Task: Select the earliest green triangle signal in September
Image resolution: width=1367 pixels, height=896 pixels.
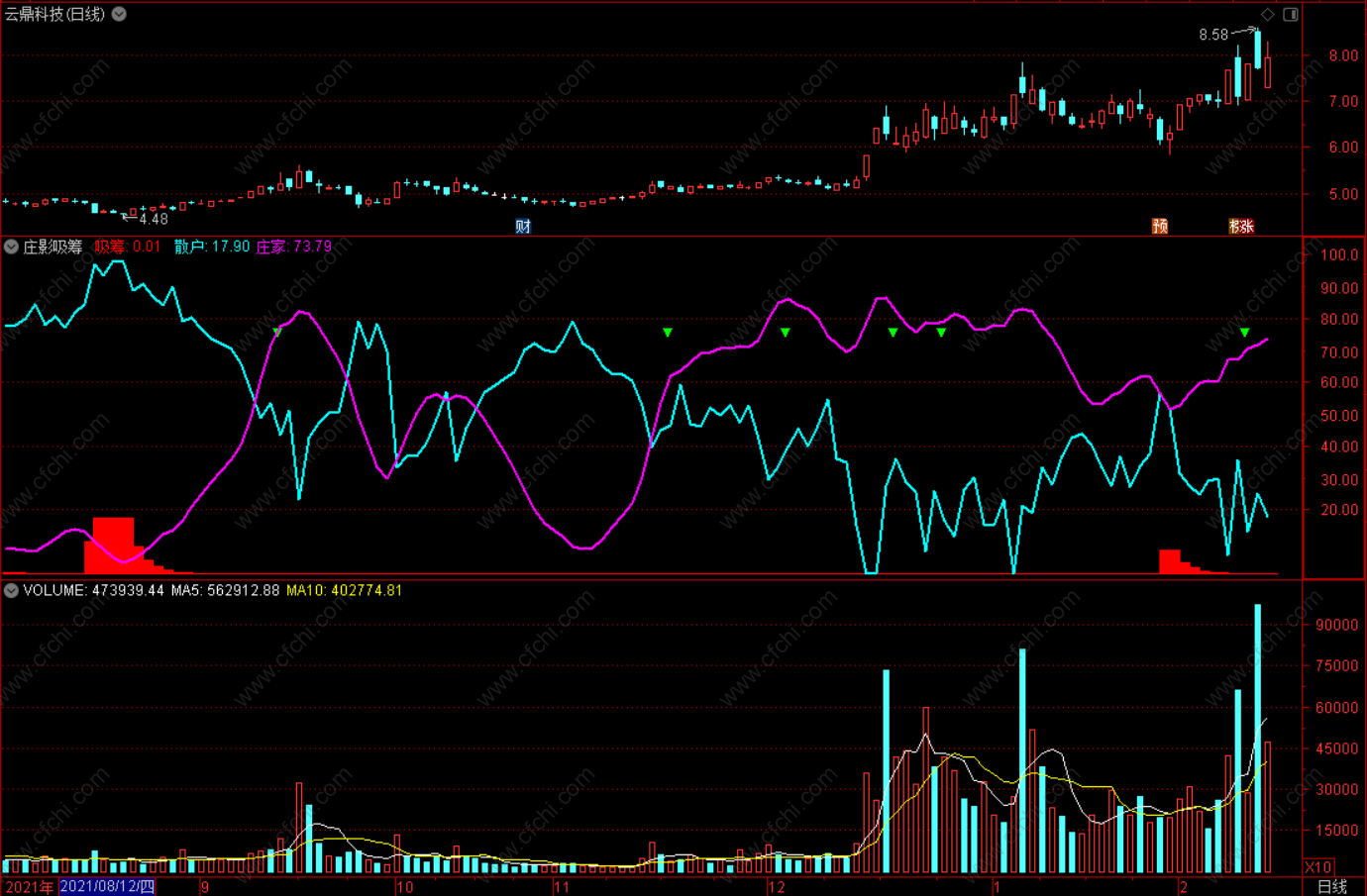Action: click(x=277, y=333)
